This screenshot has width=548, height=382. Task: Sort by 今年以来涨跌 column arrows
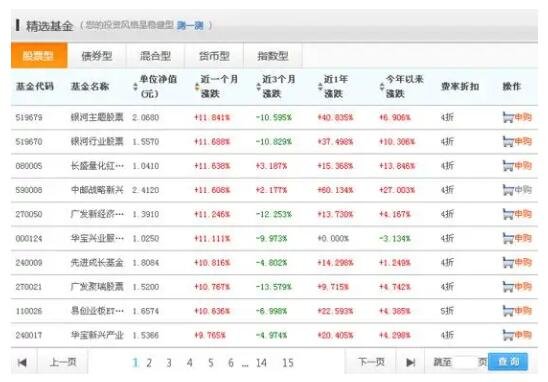(x=382, y=86)
